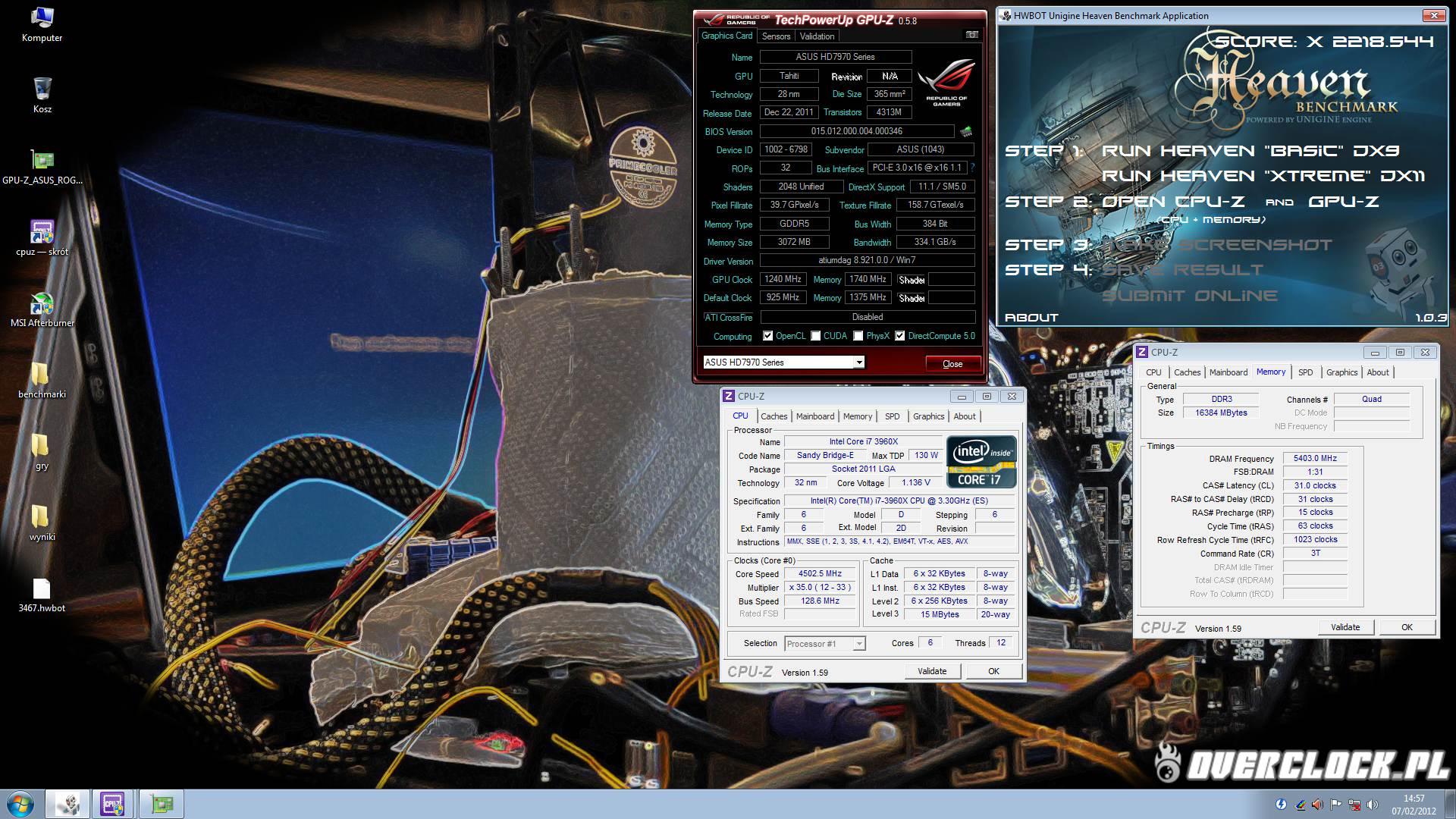Click the GPU-Z link in Heaven app
1456x819 pixels.
click(1344, 202)
